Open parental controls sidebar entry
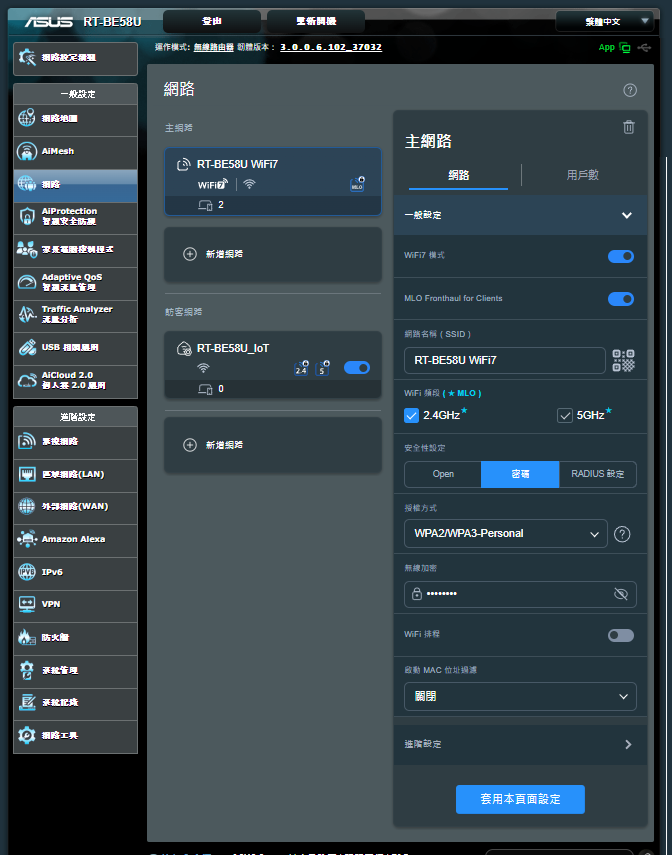This screenshot has height=855, width=672. 75,250
